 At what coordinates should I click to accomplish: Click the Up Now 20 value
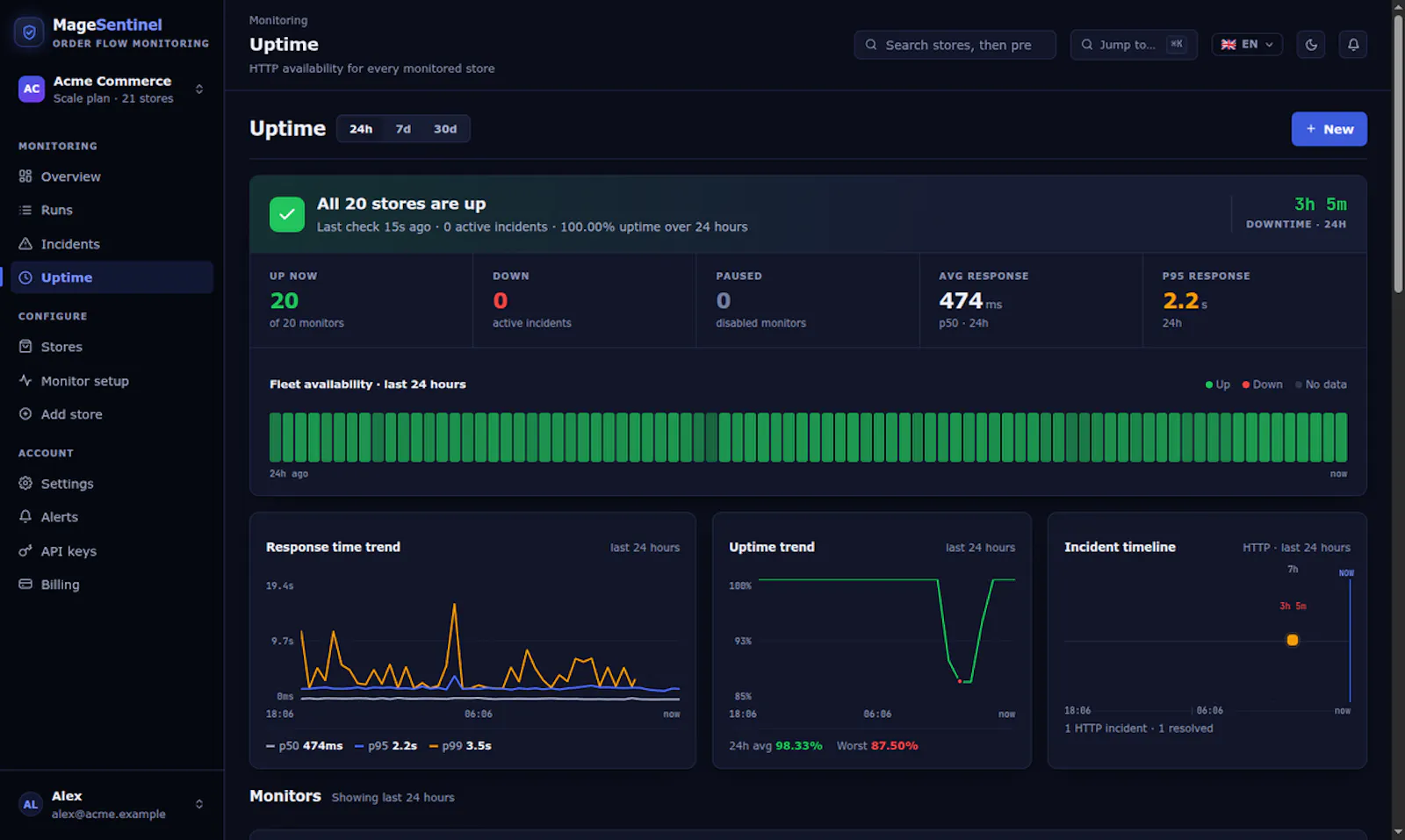285,301
